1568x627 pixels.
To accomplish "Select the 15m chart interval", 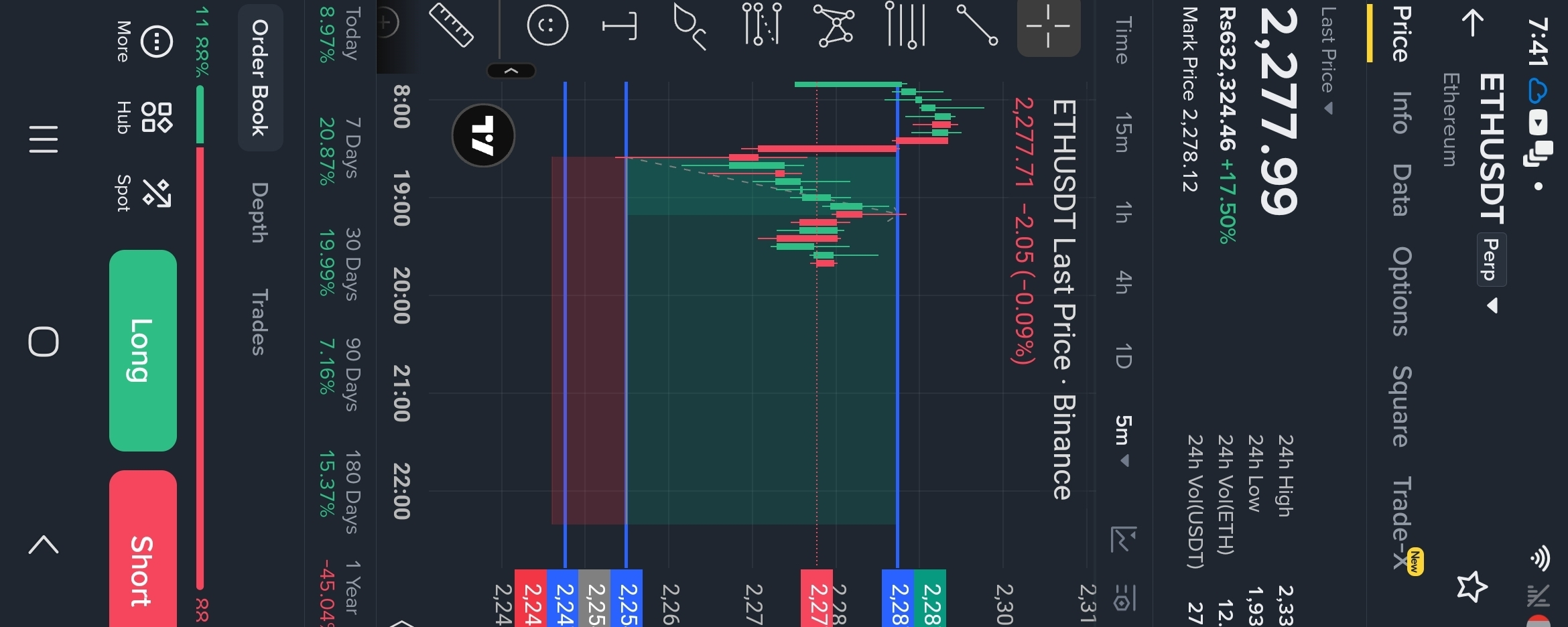I will click(1124, 133).
